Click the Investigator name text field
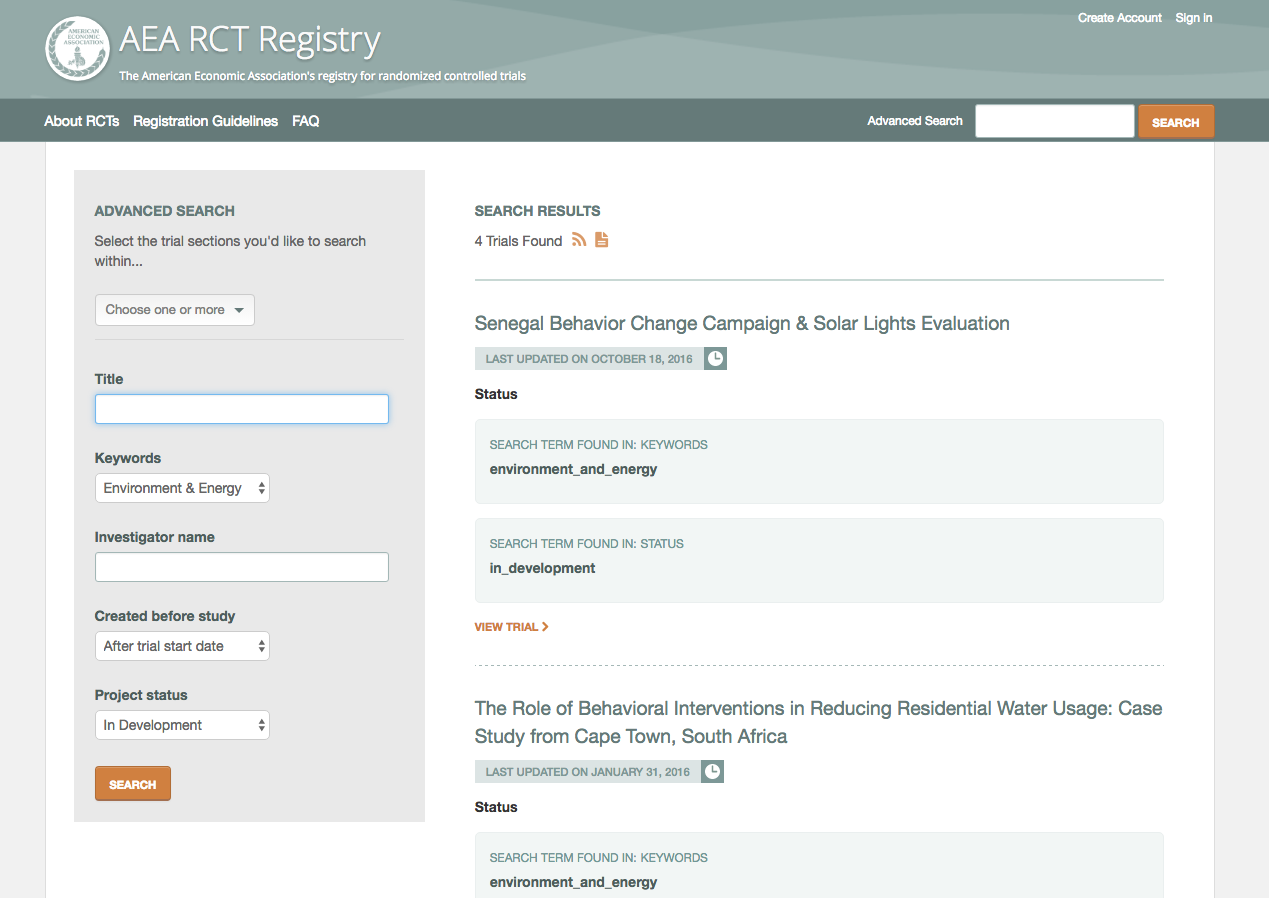Screen dimensions: 1269x898 pyautogui.click(x=241, y=567)
